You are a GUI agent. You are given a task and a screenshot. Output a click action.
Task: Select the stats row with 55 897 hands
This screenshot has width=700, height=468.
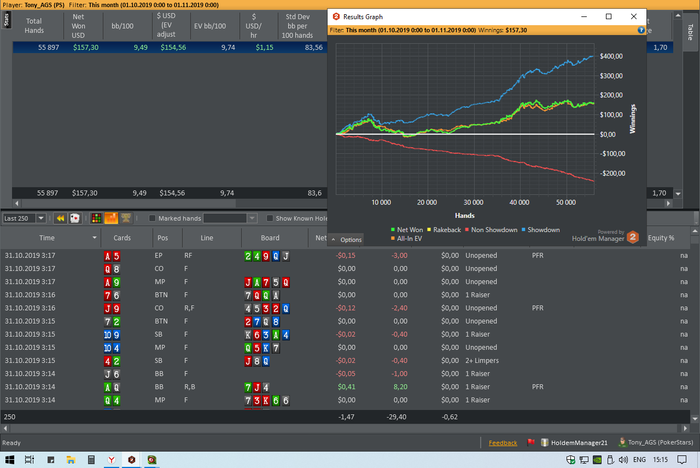pyautogui.click(x=170, y=47)
